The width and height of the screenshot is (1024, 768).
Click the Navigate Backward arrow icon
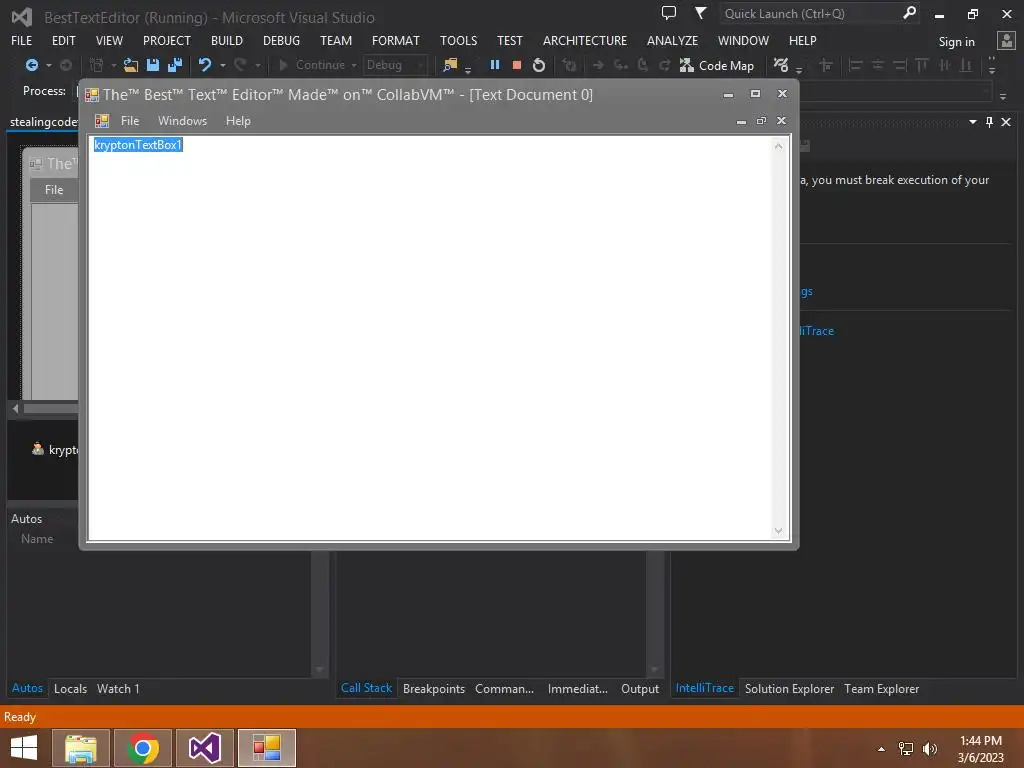[31, 65]
